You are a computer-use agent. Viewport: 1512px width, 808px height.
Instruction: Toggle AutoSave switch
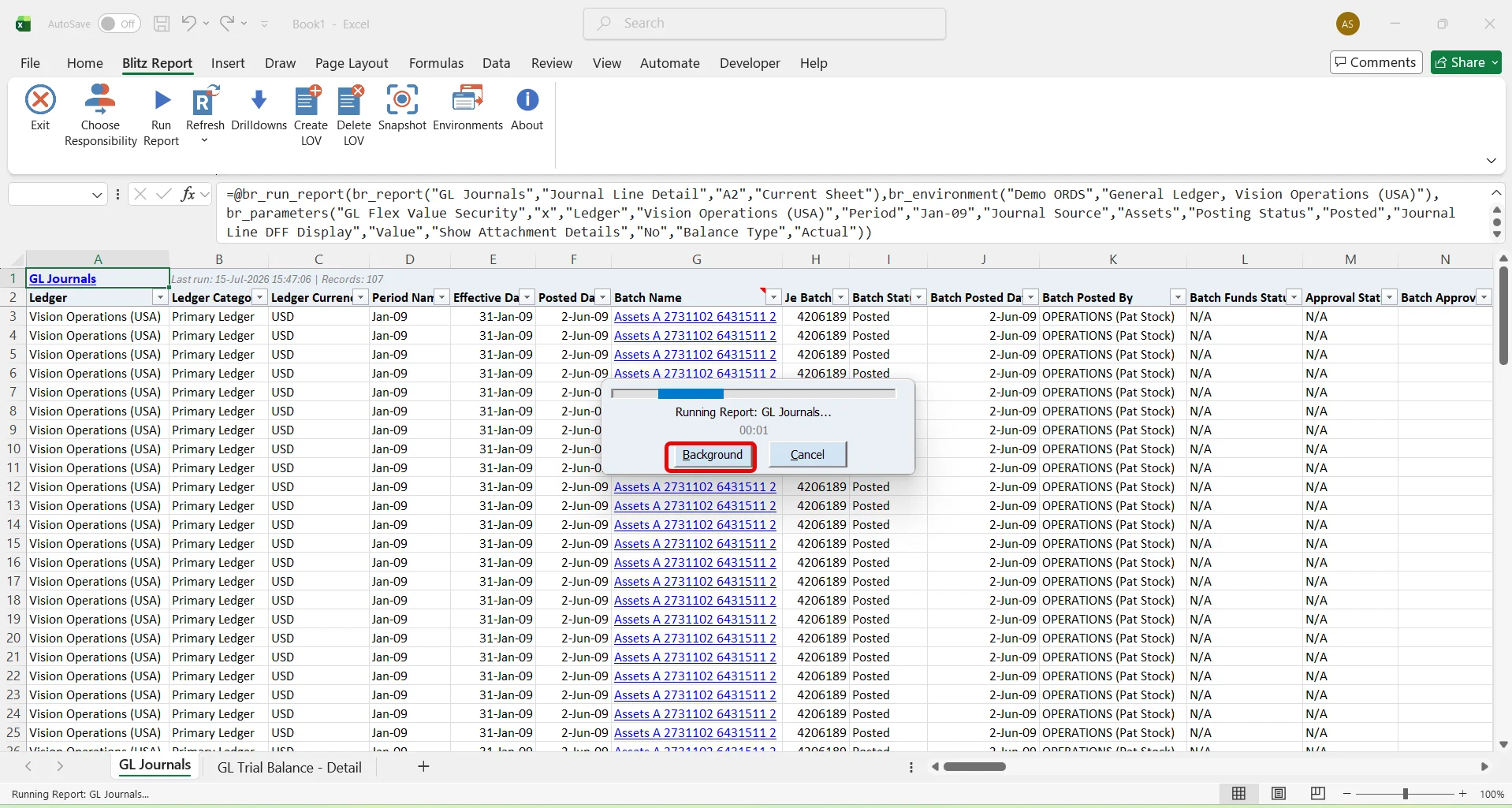119,24
